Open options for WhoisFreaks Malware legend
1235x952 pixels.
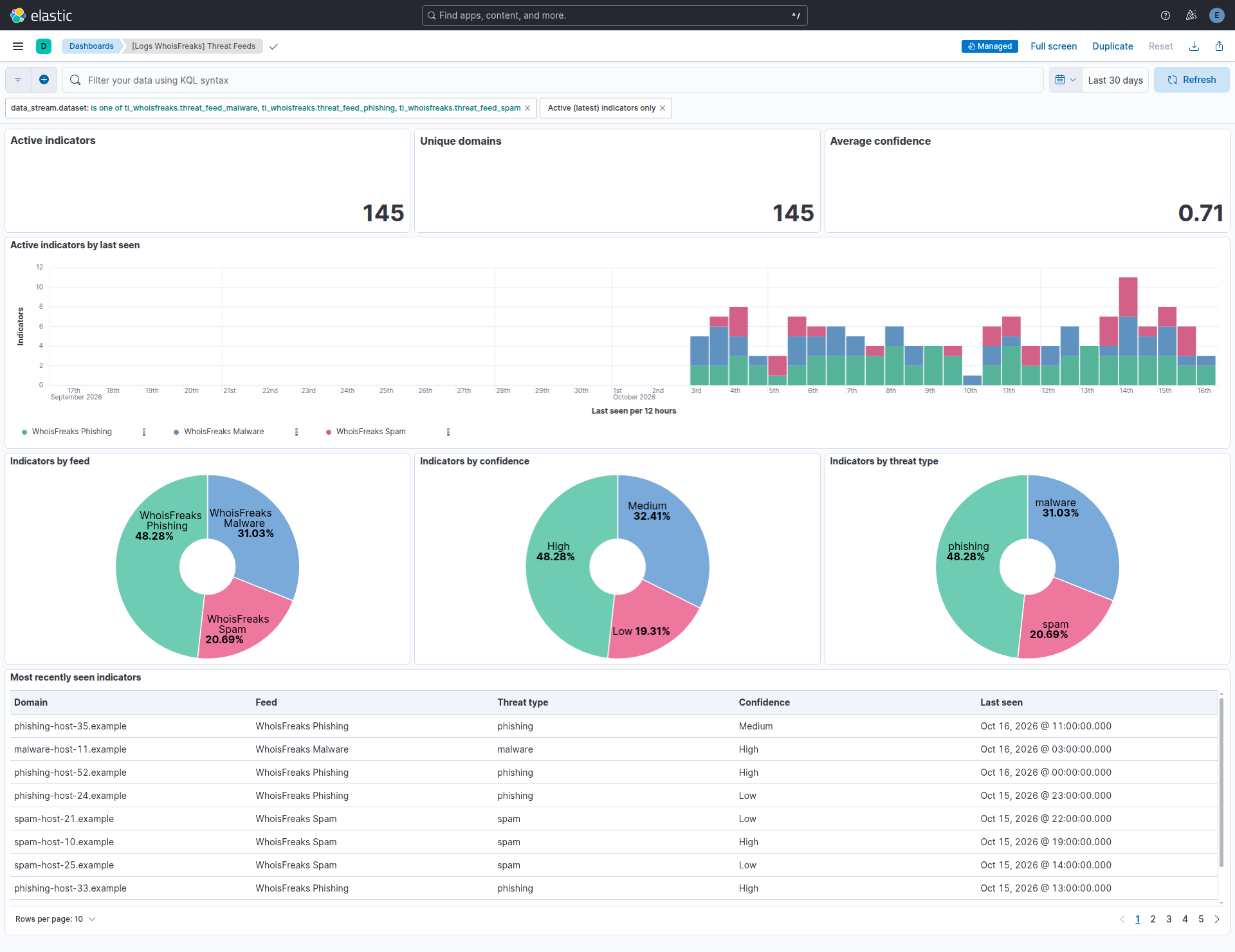point(297,432)
